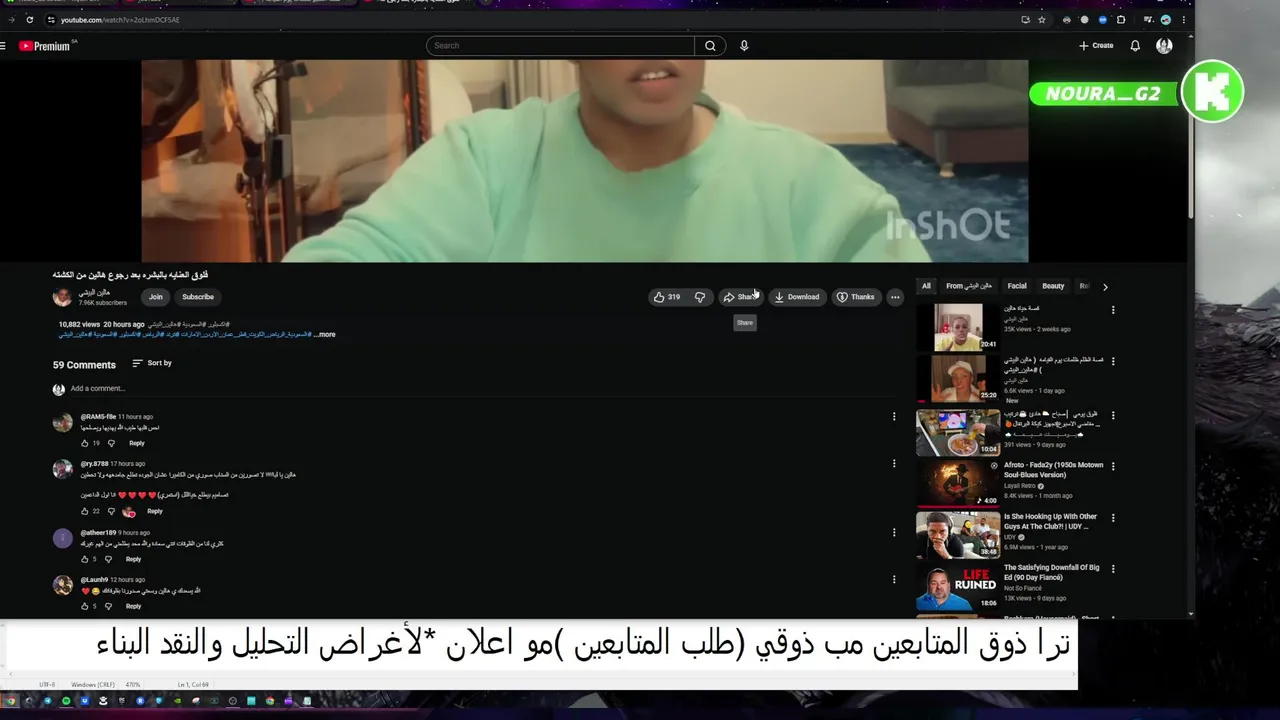Show more filter chips with right arrow
Screen dimensions: 1280x720
[1105, 287]
